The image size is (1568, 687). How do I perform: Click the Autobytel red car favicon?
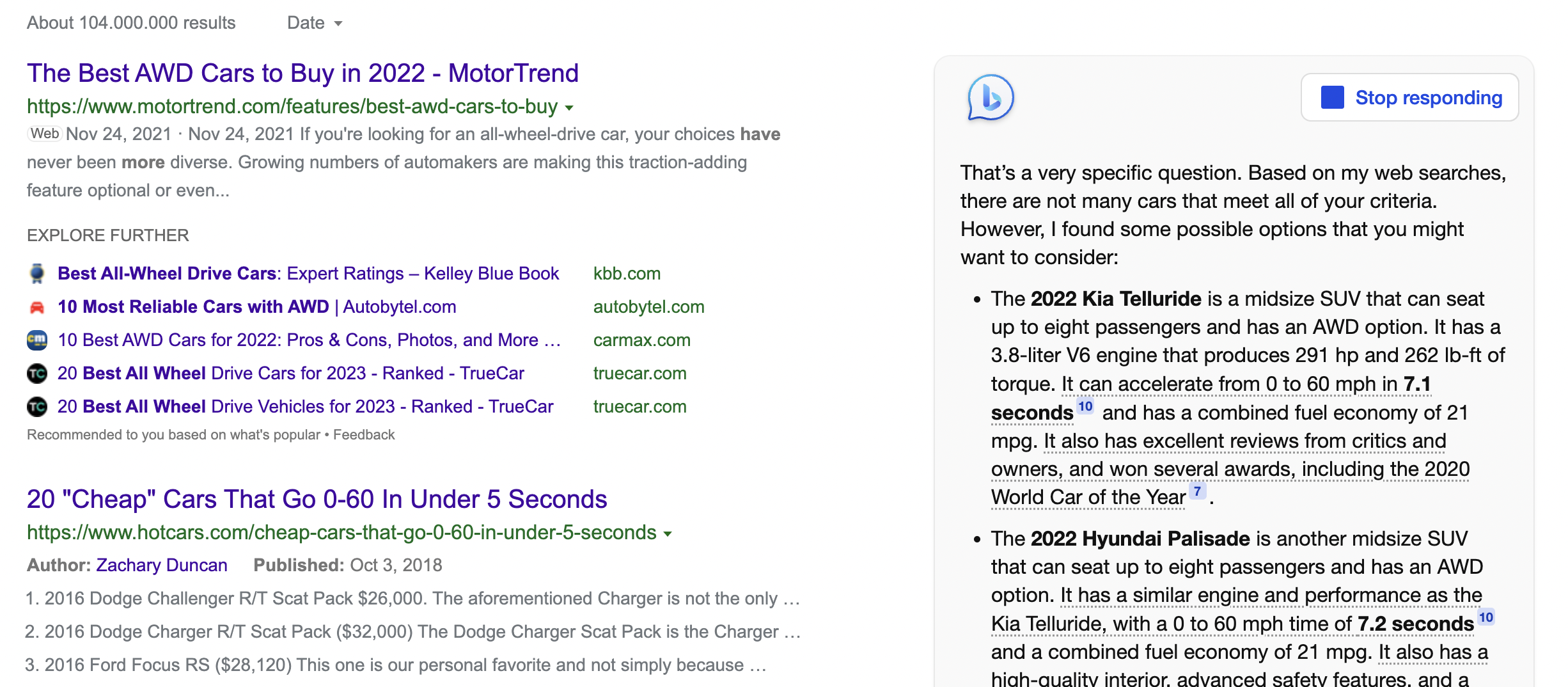[37, 307]
